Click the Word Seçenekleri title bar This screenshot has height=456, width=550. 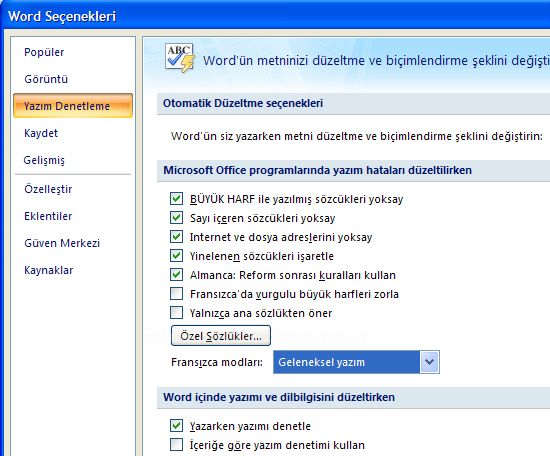[275, 16]
